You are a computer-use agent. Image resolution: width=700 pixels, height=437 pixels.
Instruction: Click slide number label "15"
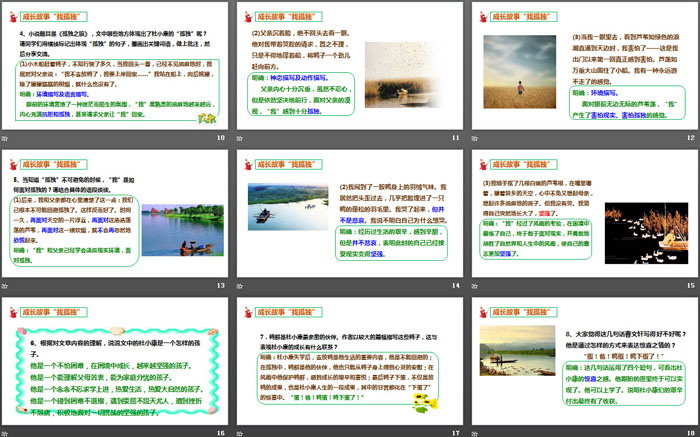691,286
